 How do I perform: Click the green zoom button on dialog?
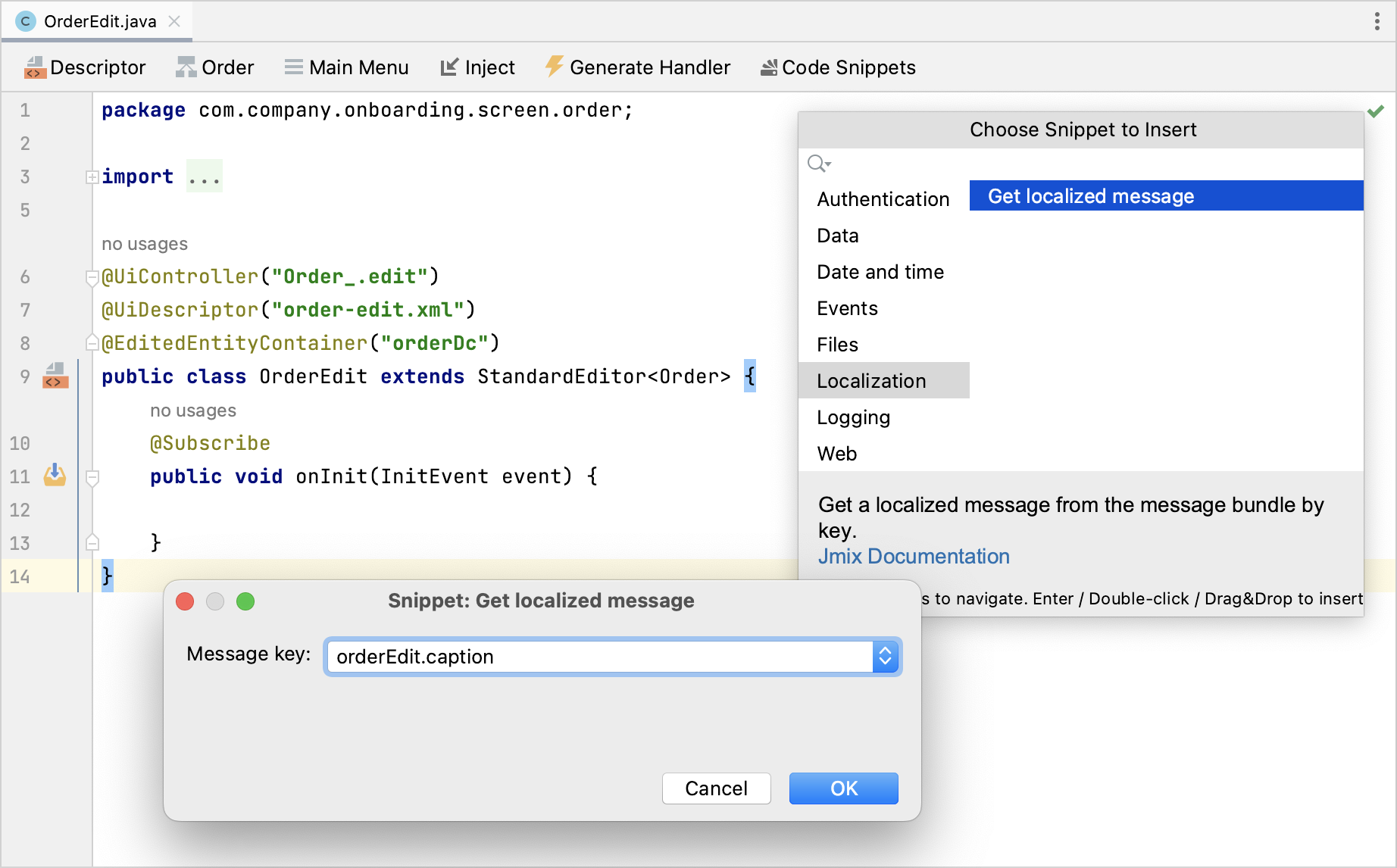245,601
